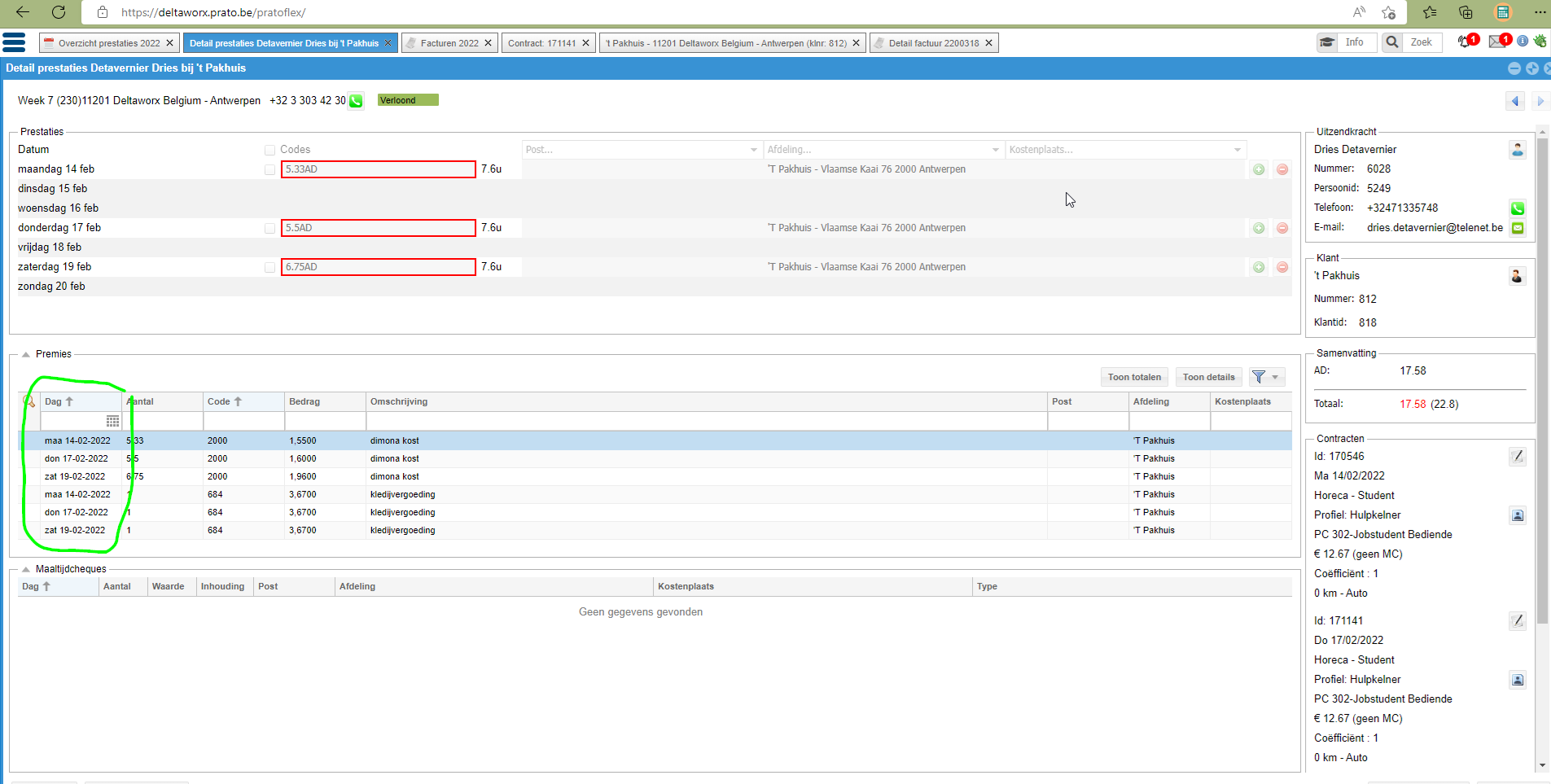Switch to Facturen 2022 tab

tap(449, 43)
